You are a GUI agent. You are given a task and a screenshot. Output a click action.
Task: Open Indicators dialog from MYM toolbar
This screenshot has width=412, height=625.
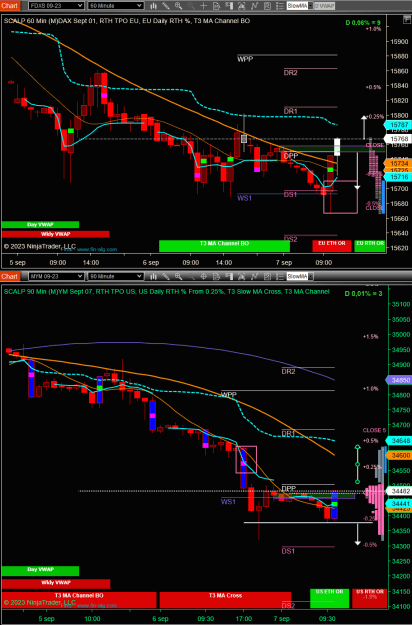254,276
